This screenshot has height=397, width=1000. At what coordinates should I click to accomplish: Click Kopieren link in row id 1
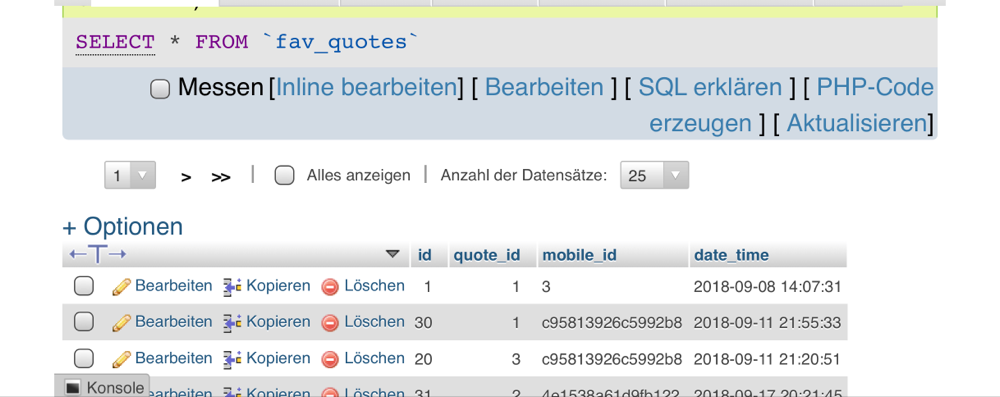tap(278, 286)
